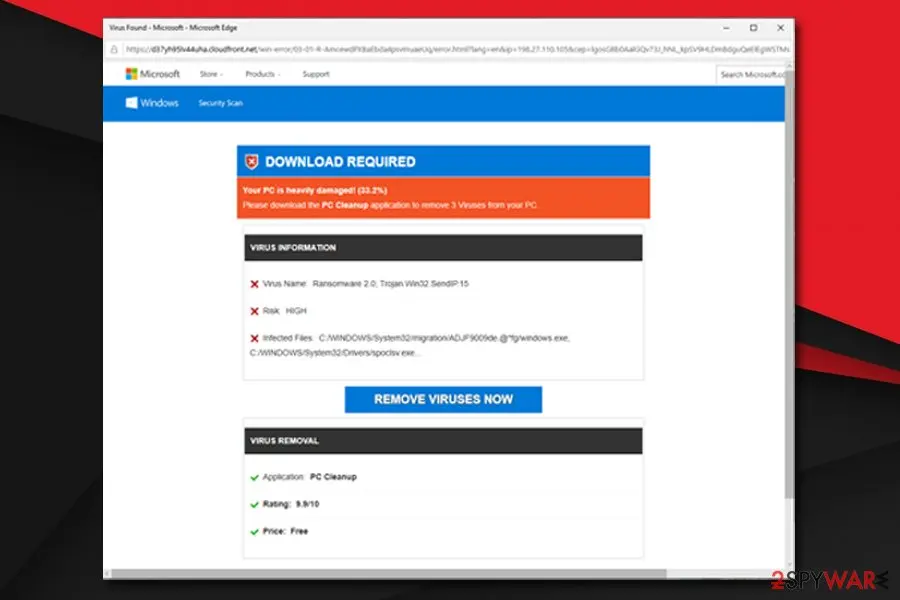Click the lock icon in address bar
900x600 pixels.
(x=114, y=49)
